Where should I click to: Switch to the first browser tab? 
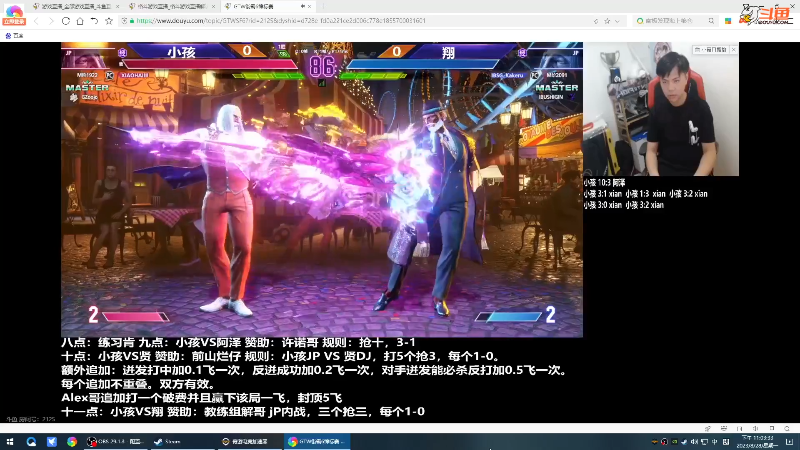click(x=76, y=6)
